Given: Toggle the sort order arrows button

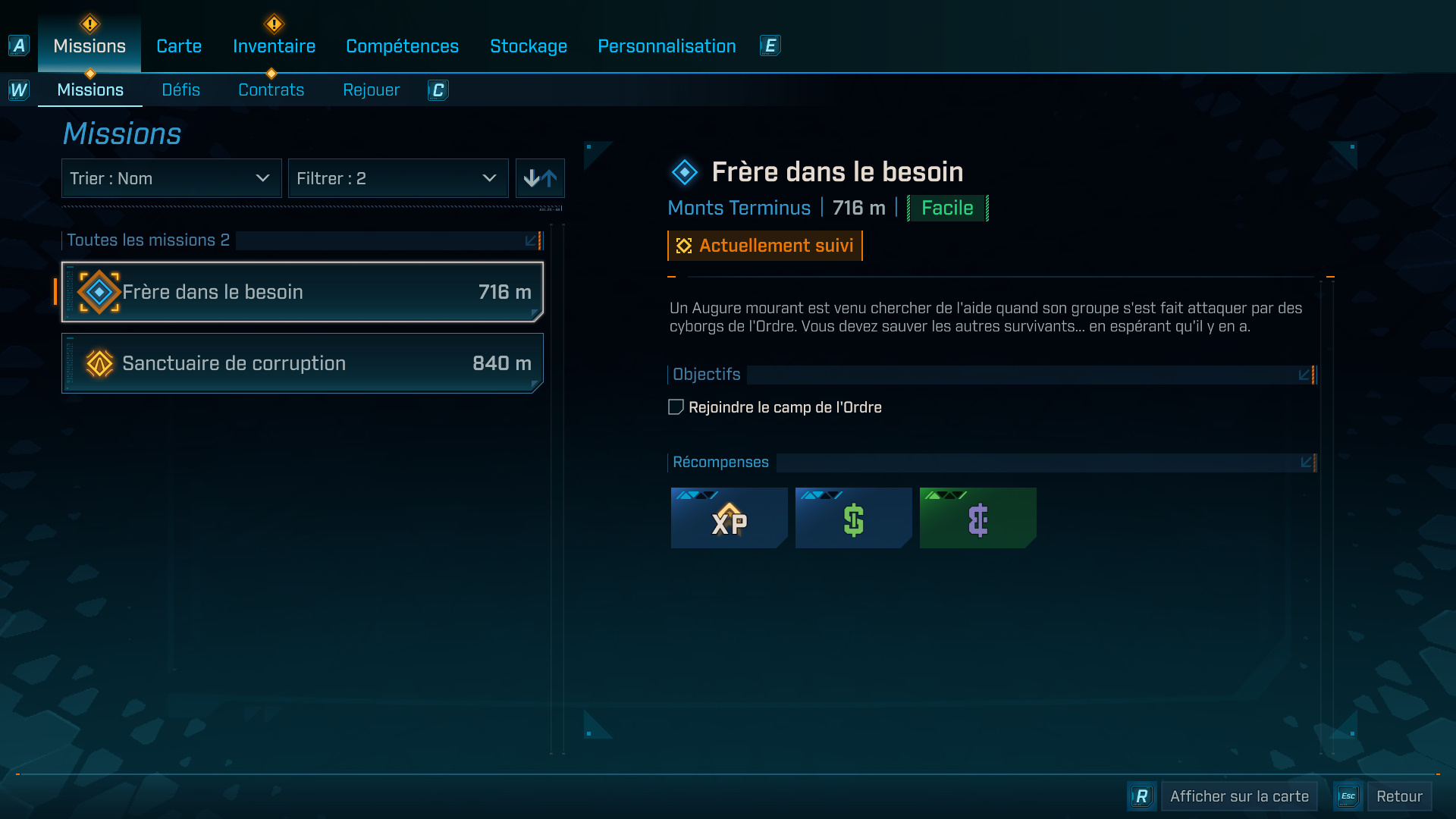Looking at the screenshot, I should [x=540, y=178].
